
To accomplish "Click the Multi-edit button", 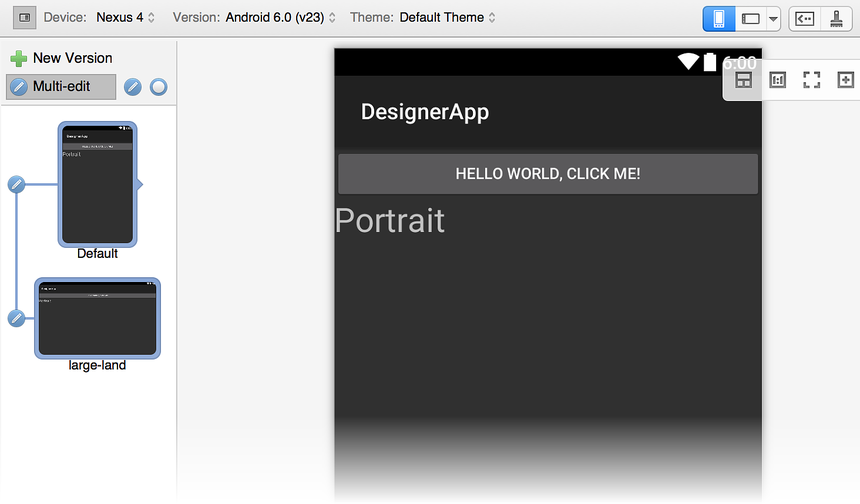I will [x=61, y=87].
